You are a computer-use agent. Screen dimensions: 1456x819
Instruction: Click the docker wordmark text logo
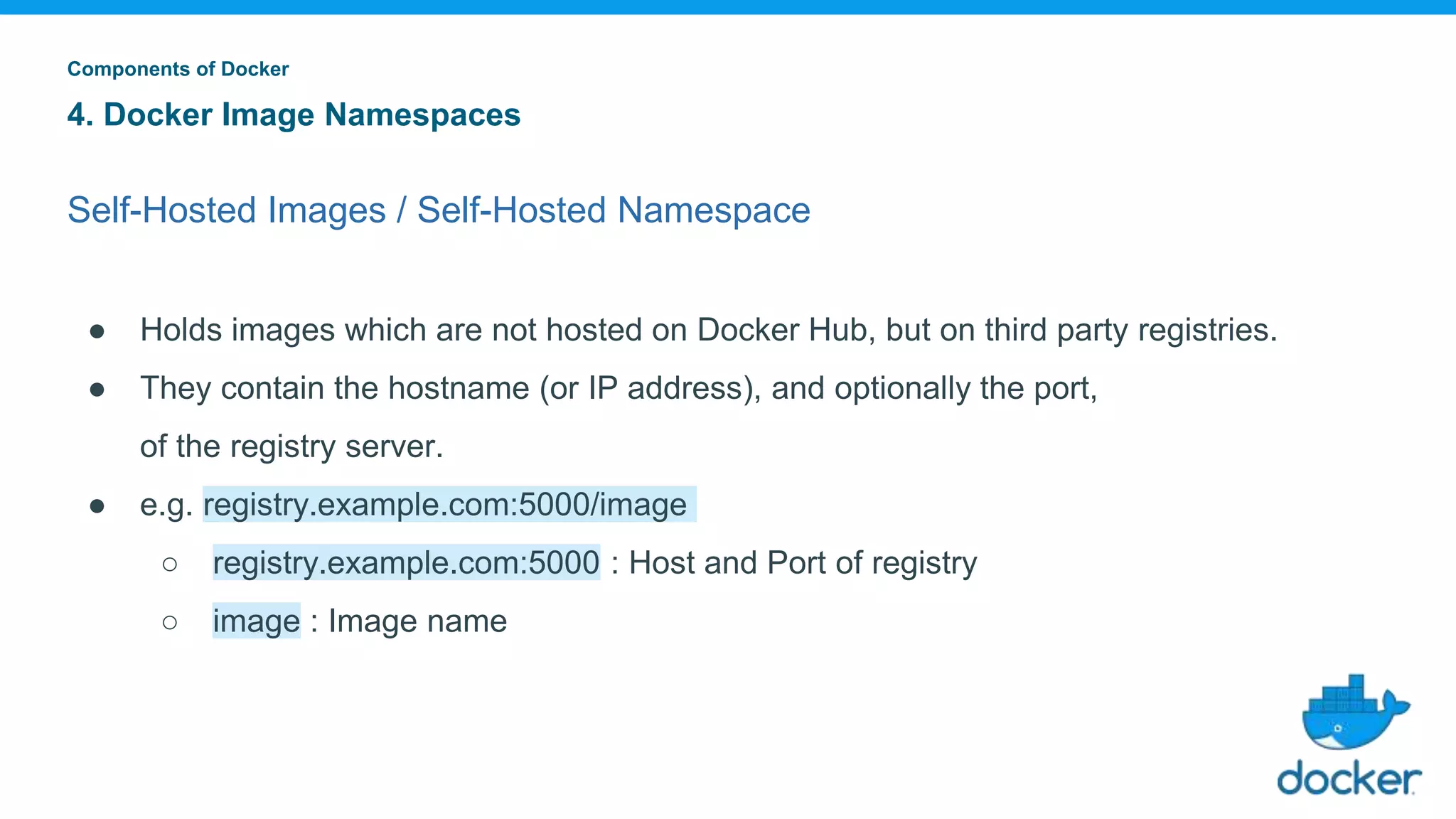[x=1349, y=778]
